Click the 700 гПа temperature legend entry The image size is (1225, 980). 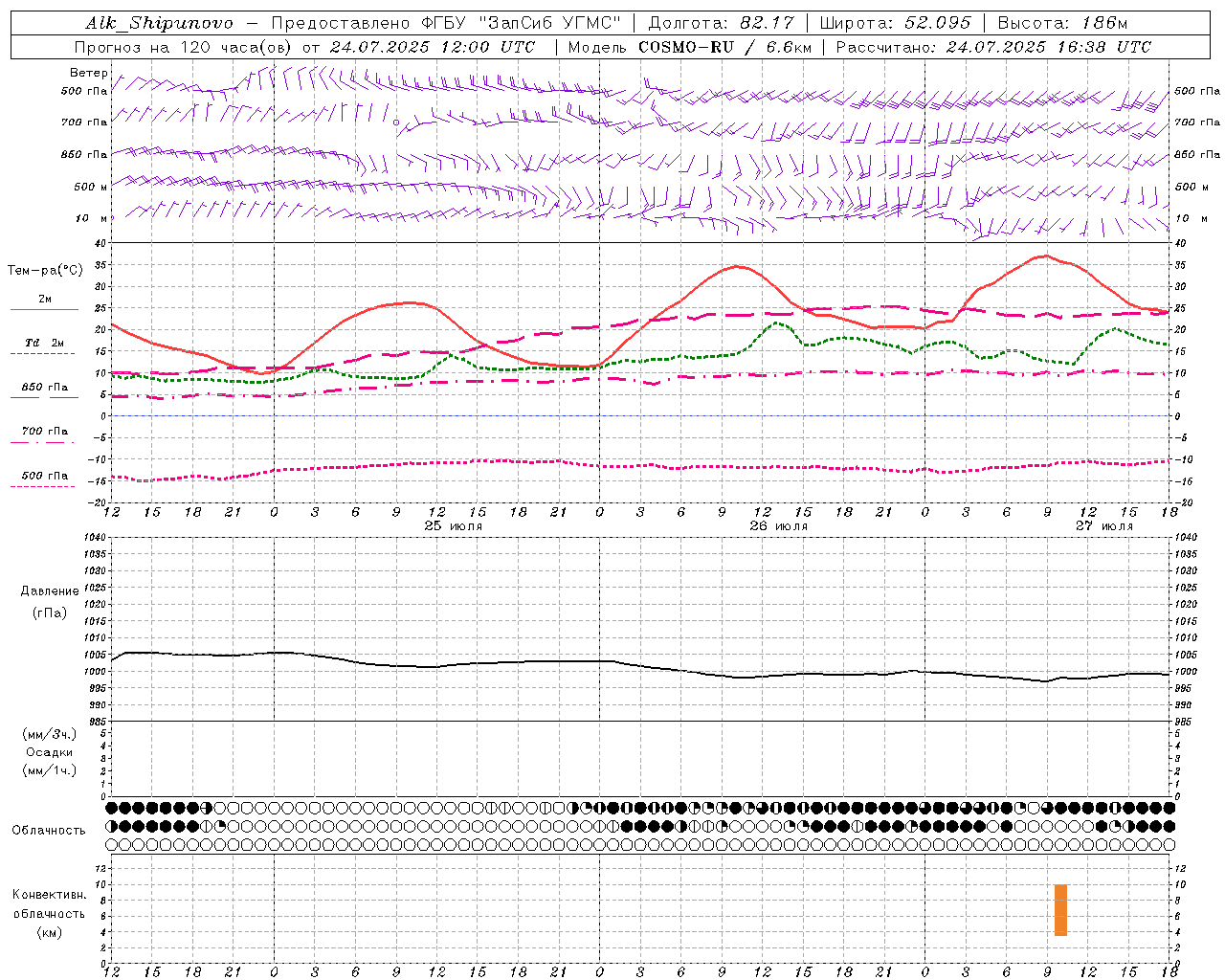(45, 432)
